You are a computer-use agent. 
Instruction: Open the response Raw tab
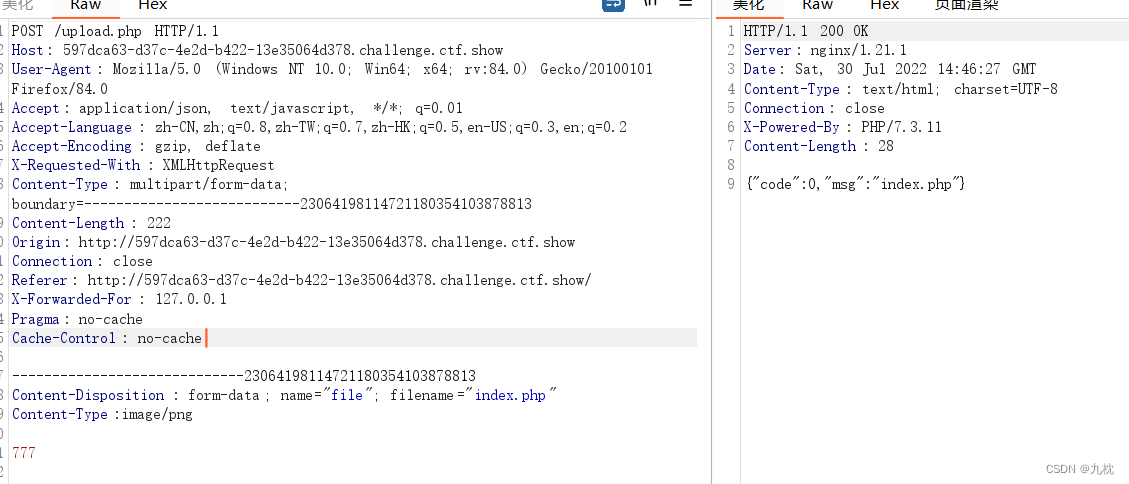(x=817, y=5)
